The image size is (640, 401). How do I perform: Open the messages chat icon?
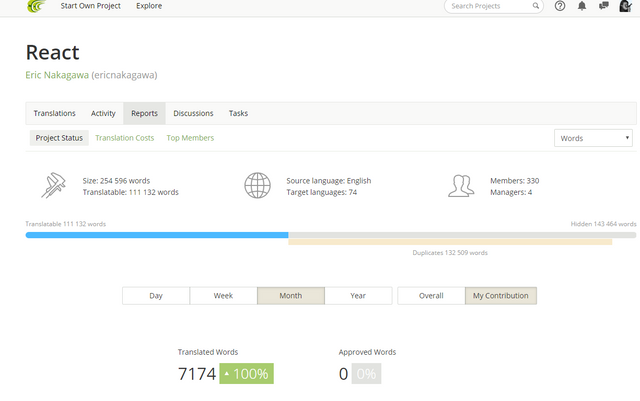pos(604,6)
